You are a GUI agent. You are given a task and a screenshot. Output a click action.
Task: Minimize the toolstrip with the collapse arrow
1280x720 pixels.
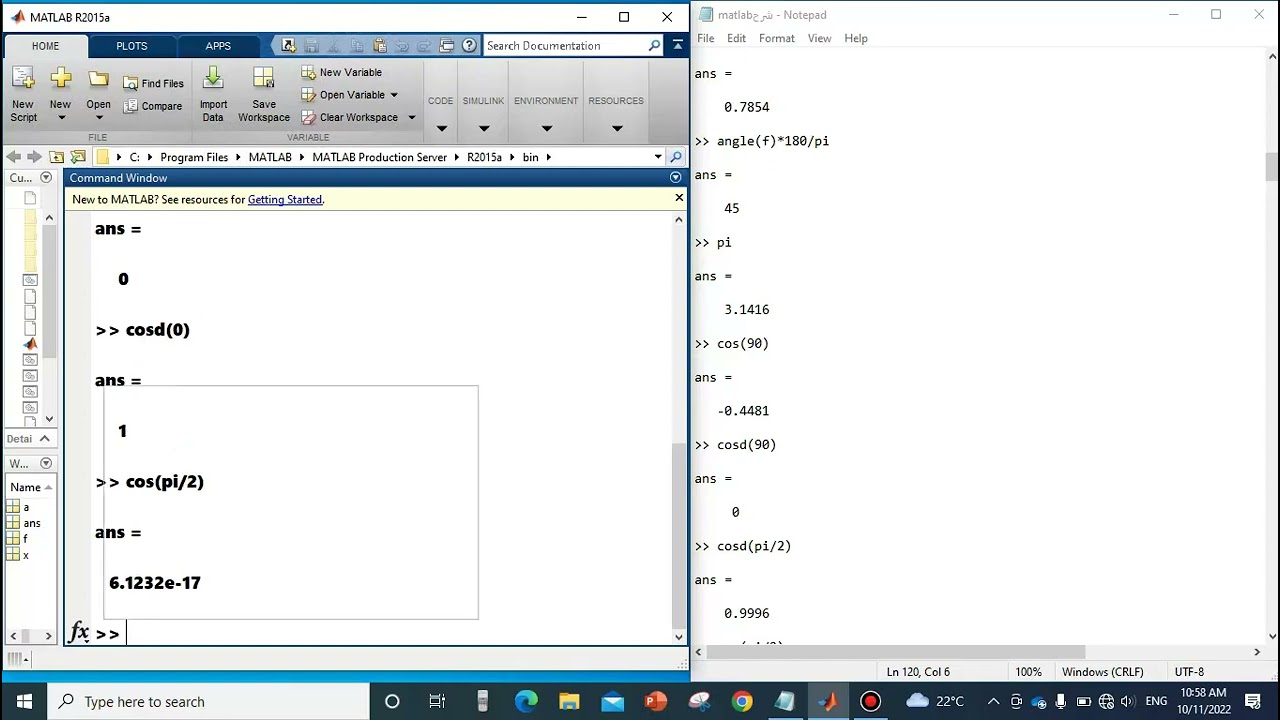click(677, 45)
